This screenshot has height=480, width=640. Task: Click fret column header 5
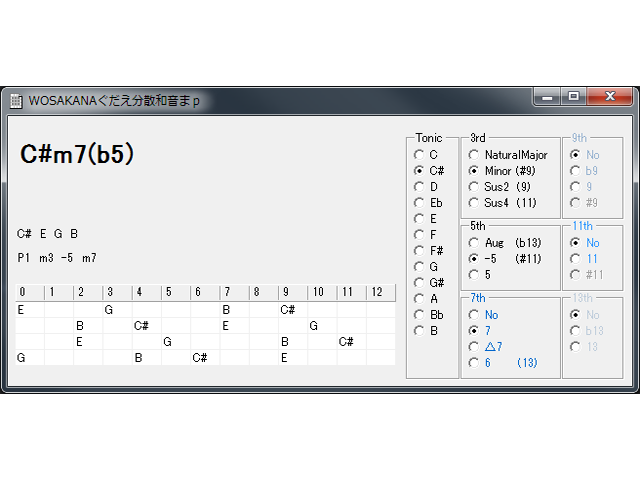click(176, 292)
